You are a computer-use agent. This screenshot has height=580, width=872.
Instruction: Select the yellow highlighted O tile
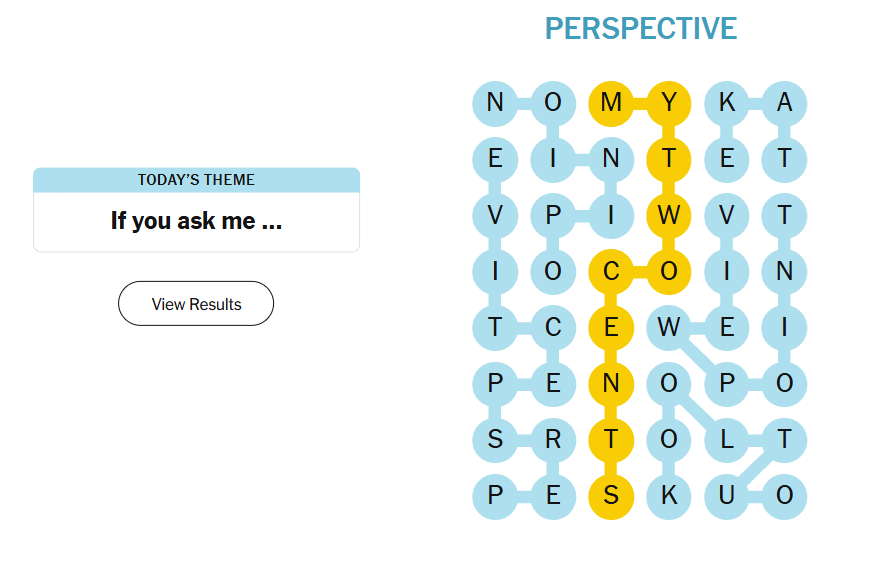tap(669, 270)
